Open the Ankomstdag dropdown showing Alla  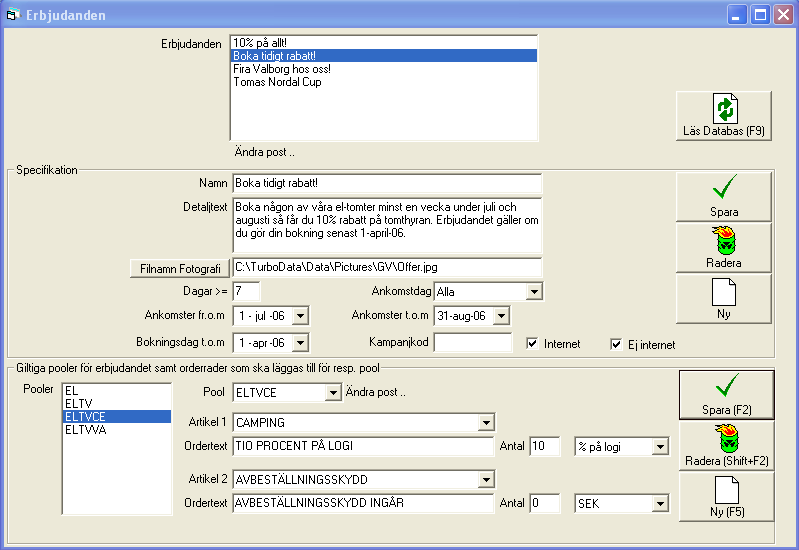click(x=534, y=292)
